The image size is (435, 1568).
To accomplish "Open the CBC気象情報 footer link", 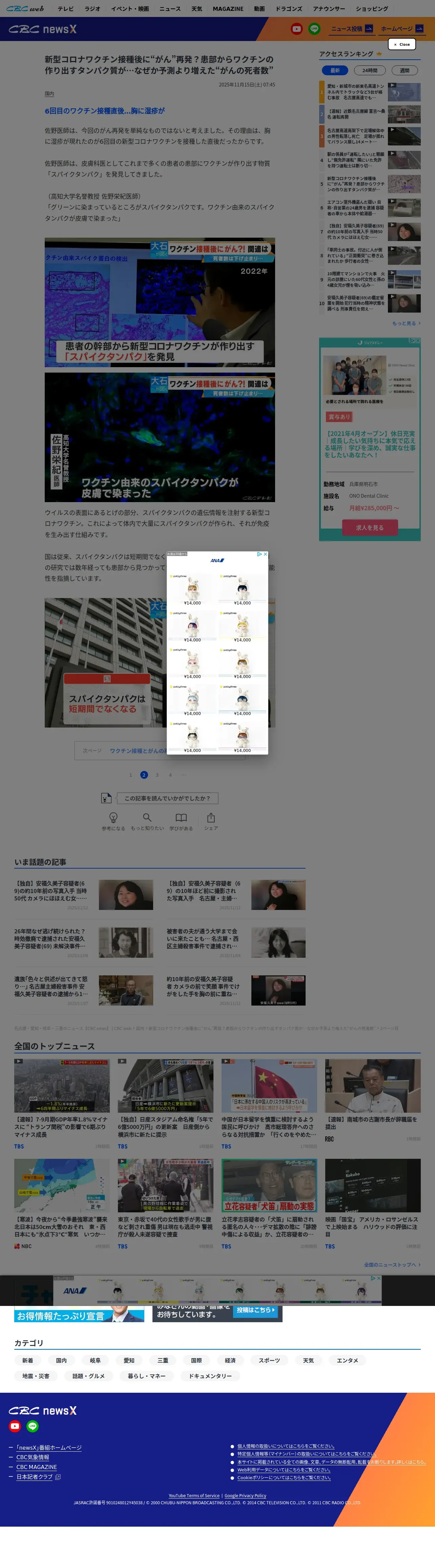I will [x=33, y=1457].
